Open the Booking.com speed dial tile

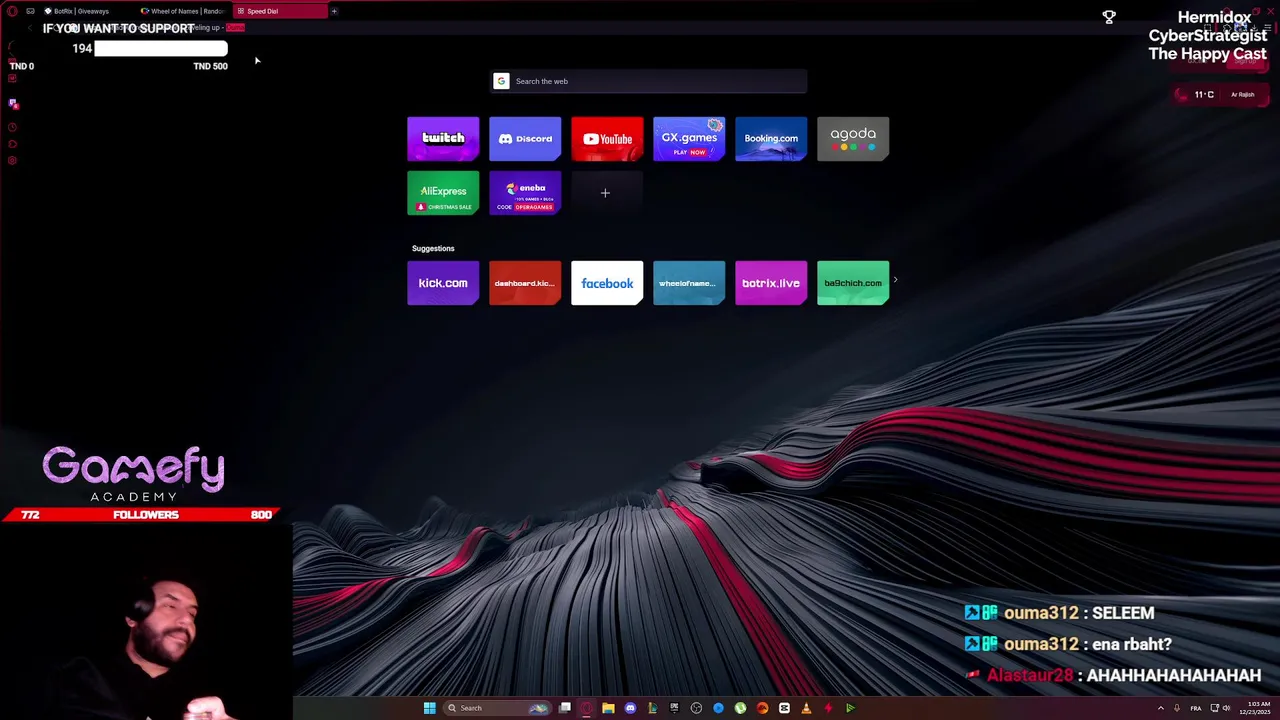(x=771, y=139)
